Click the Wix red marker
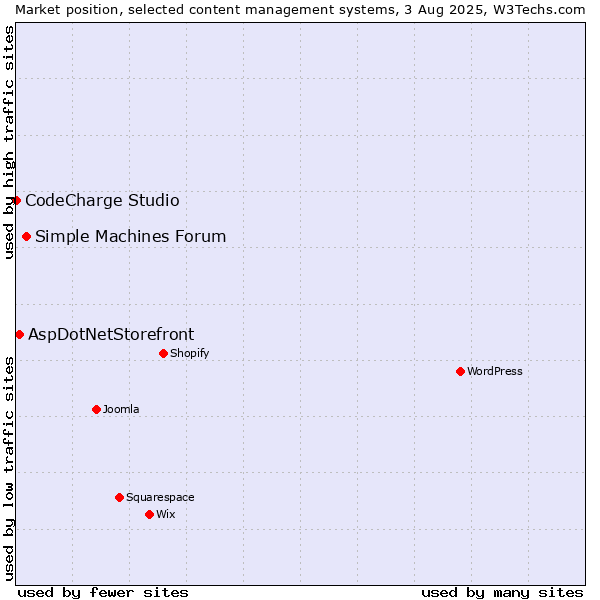The width and height of the screenshot is (600, 600). [x=150, y=514]
